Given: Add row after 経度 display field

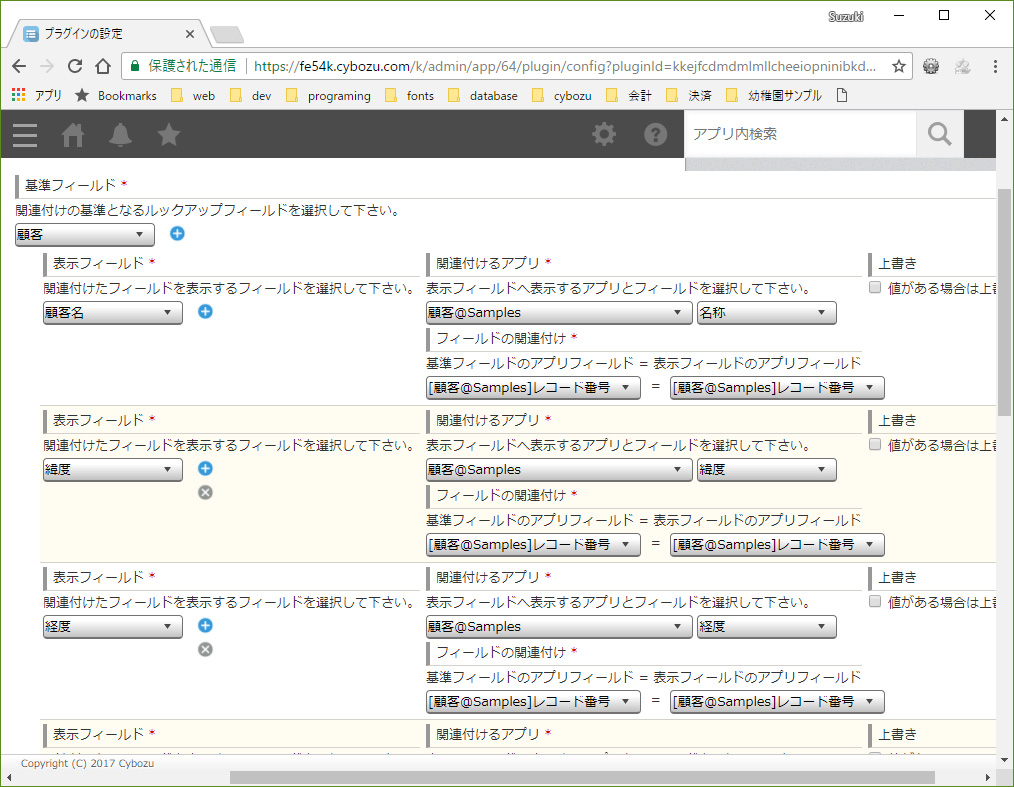Looking at the screenshot, I should click(205, 626).
